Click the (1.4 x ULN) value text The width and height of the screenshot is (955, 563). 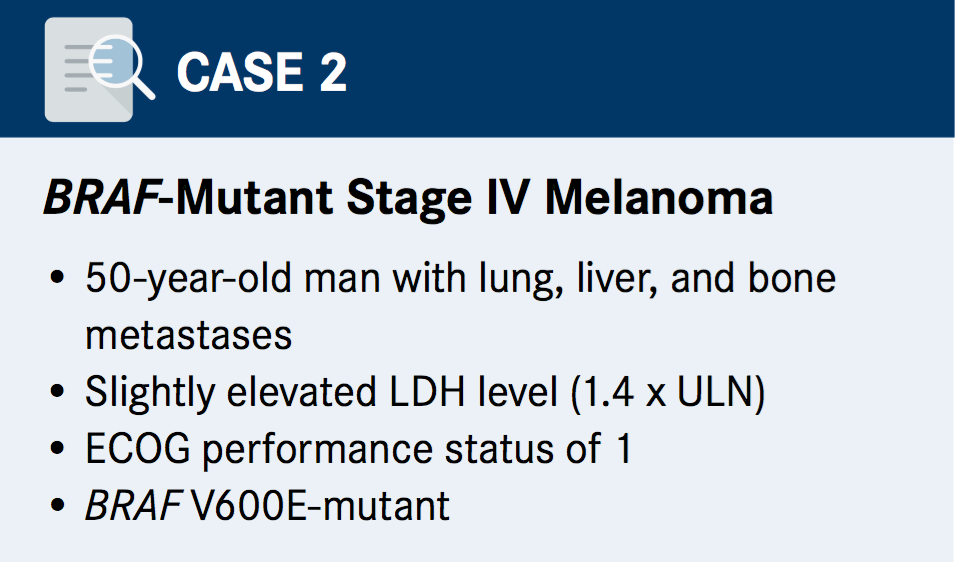pos(665,392)
